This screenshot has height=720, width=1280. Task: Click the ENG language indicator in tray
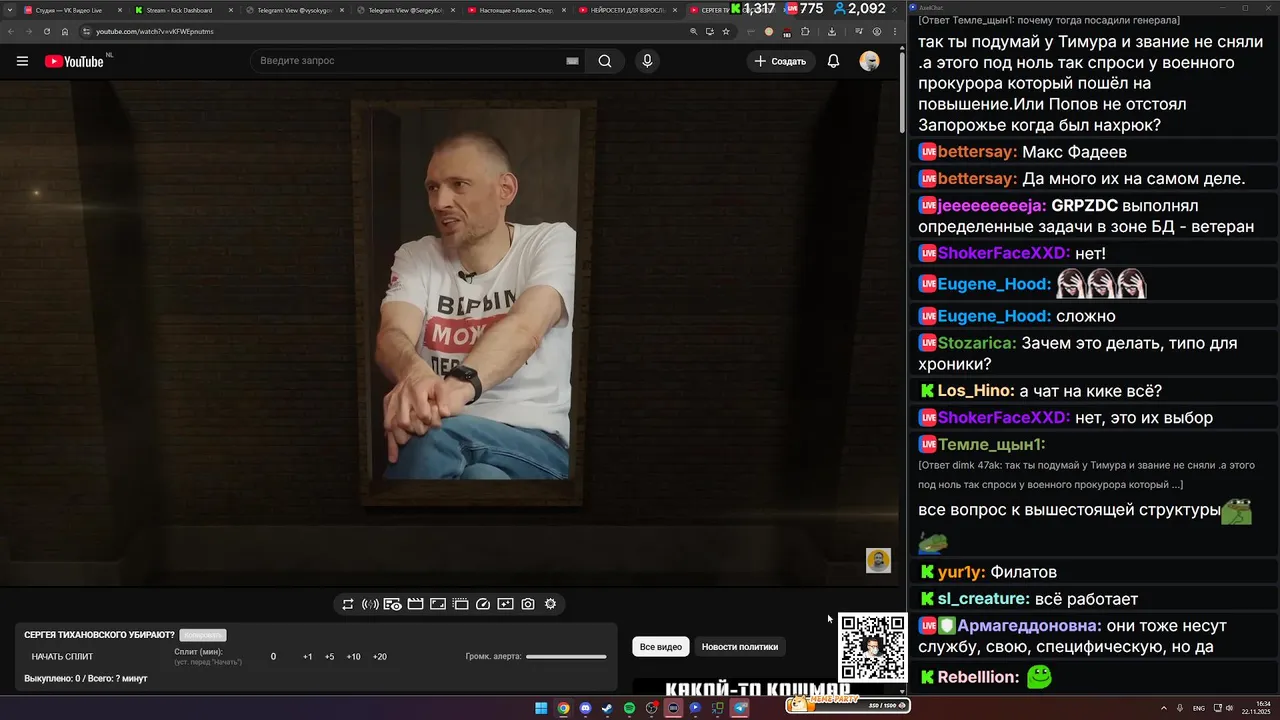1199,708
